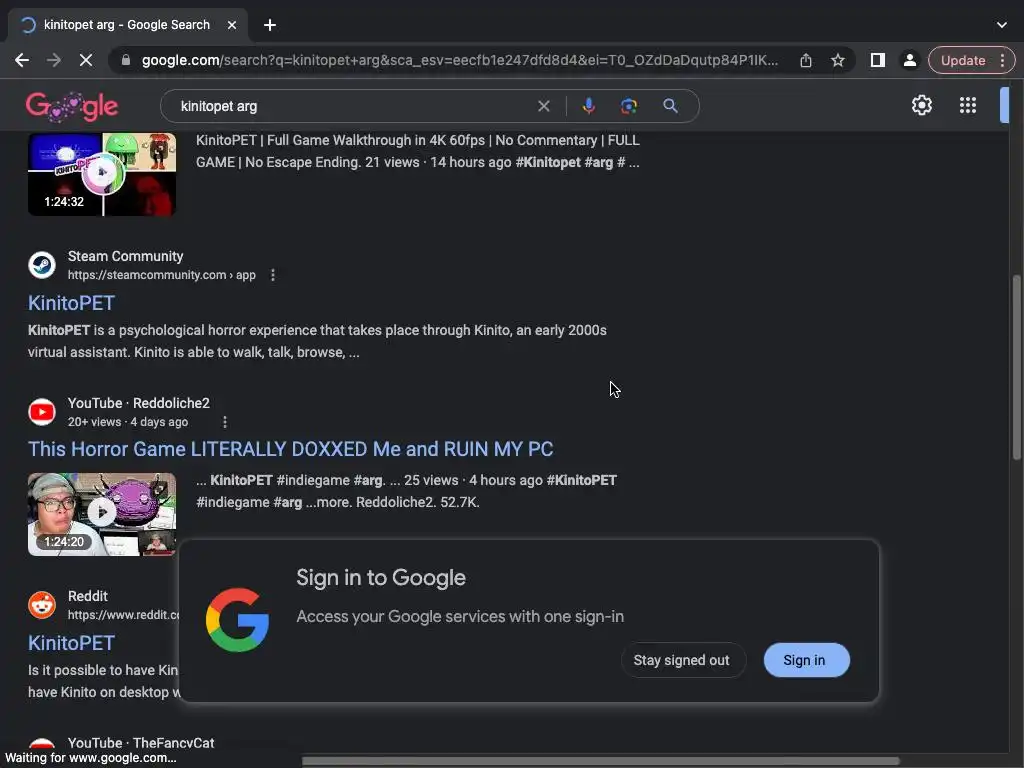1024x768 pixels.
Task: Click the Sign in button
Action: 807,660
